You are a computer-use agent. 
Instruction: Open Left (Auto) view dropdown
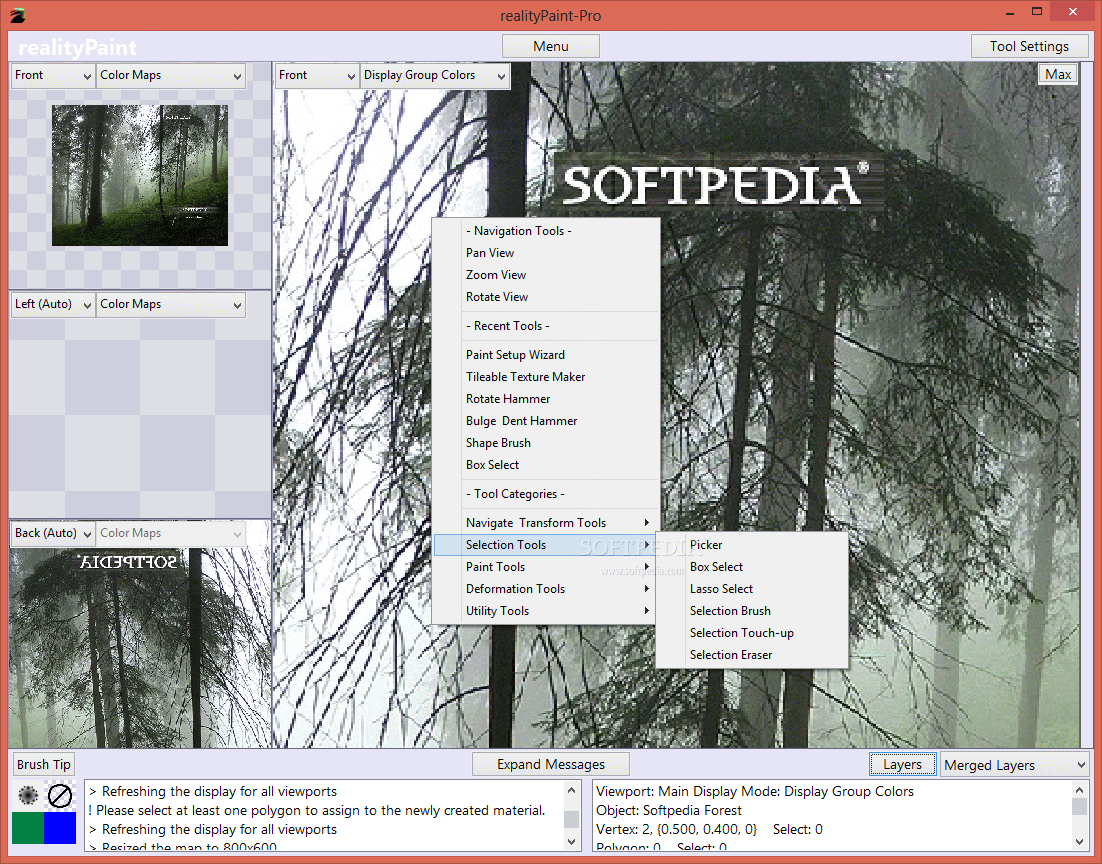tap(53, 304)
